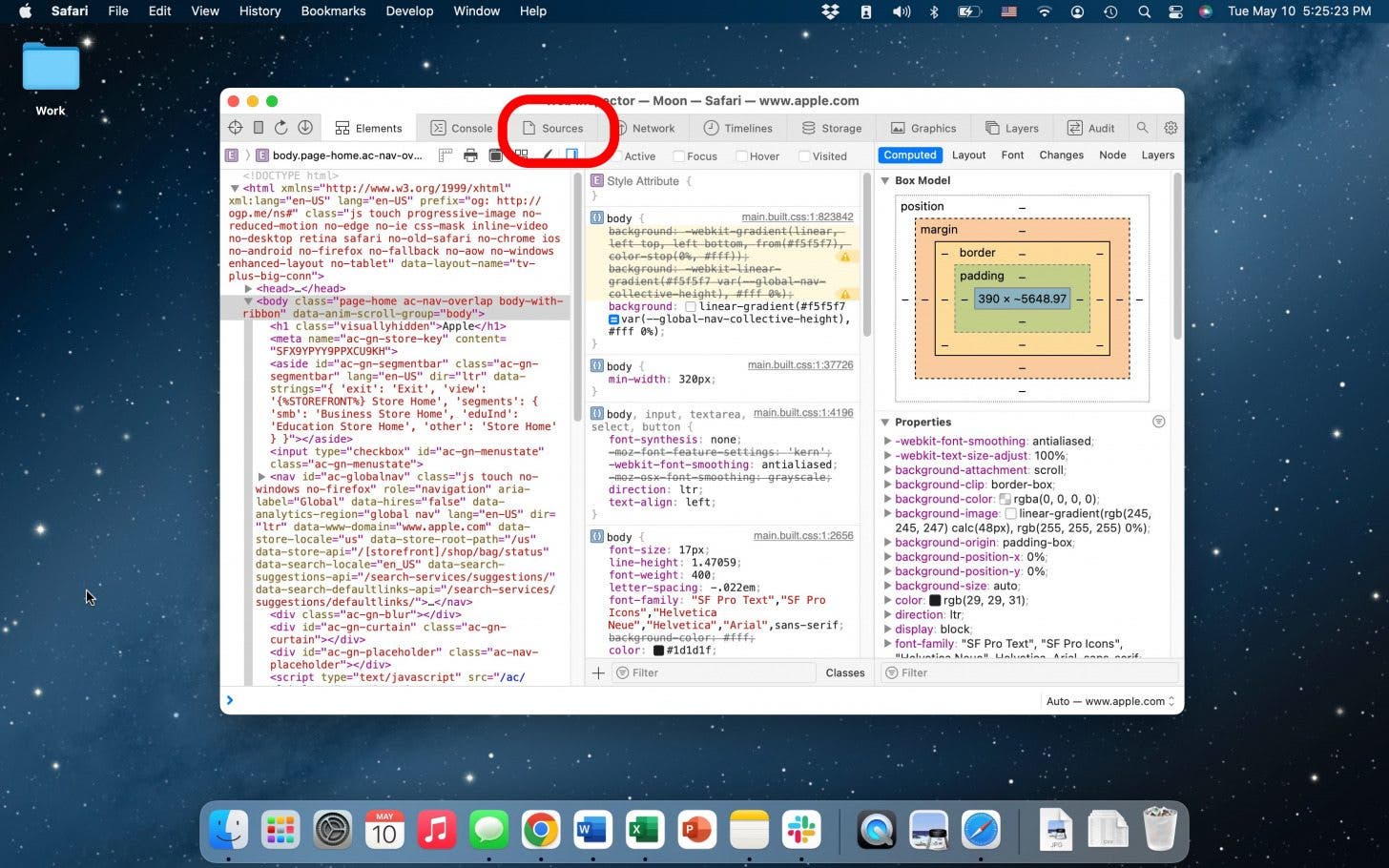Click the download web archive icon
This screenshot has height=868, width=1389.
click(304, 127)
